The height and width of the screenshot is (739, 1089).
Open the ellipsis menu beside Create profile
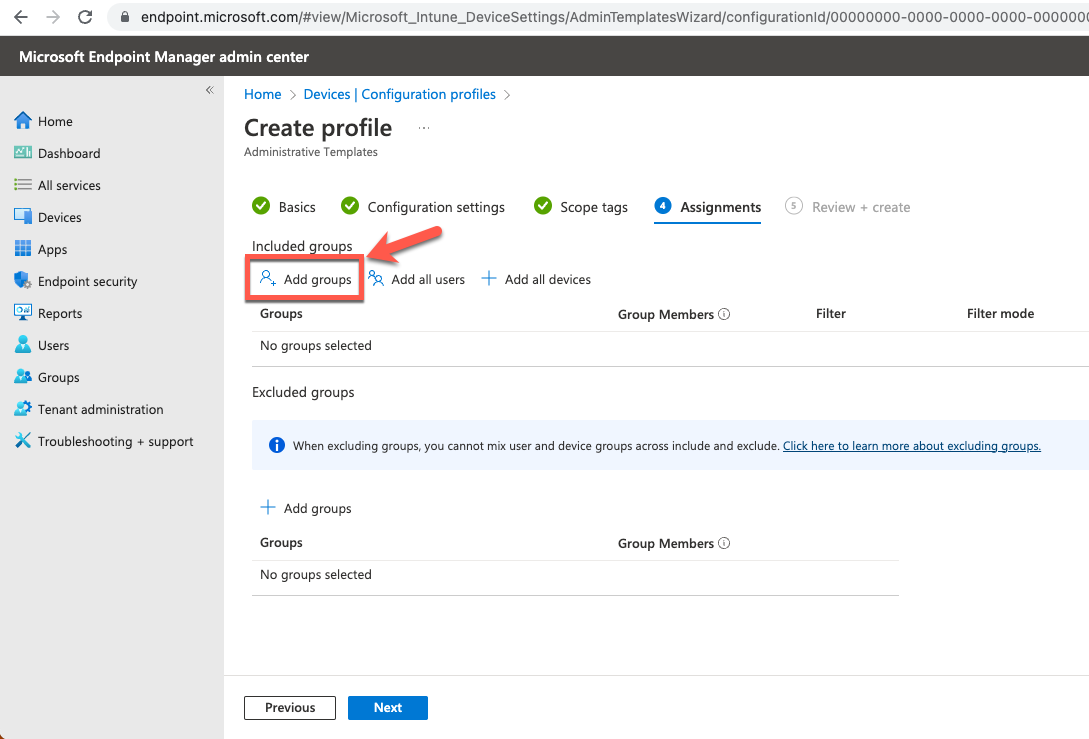pyautogui.click(x=424, y=128)
